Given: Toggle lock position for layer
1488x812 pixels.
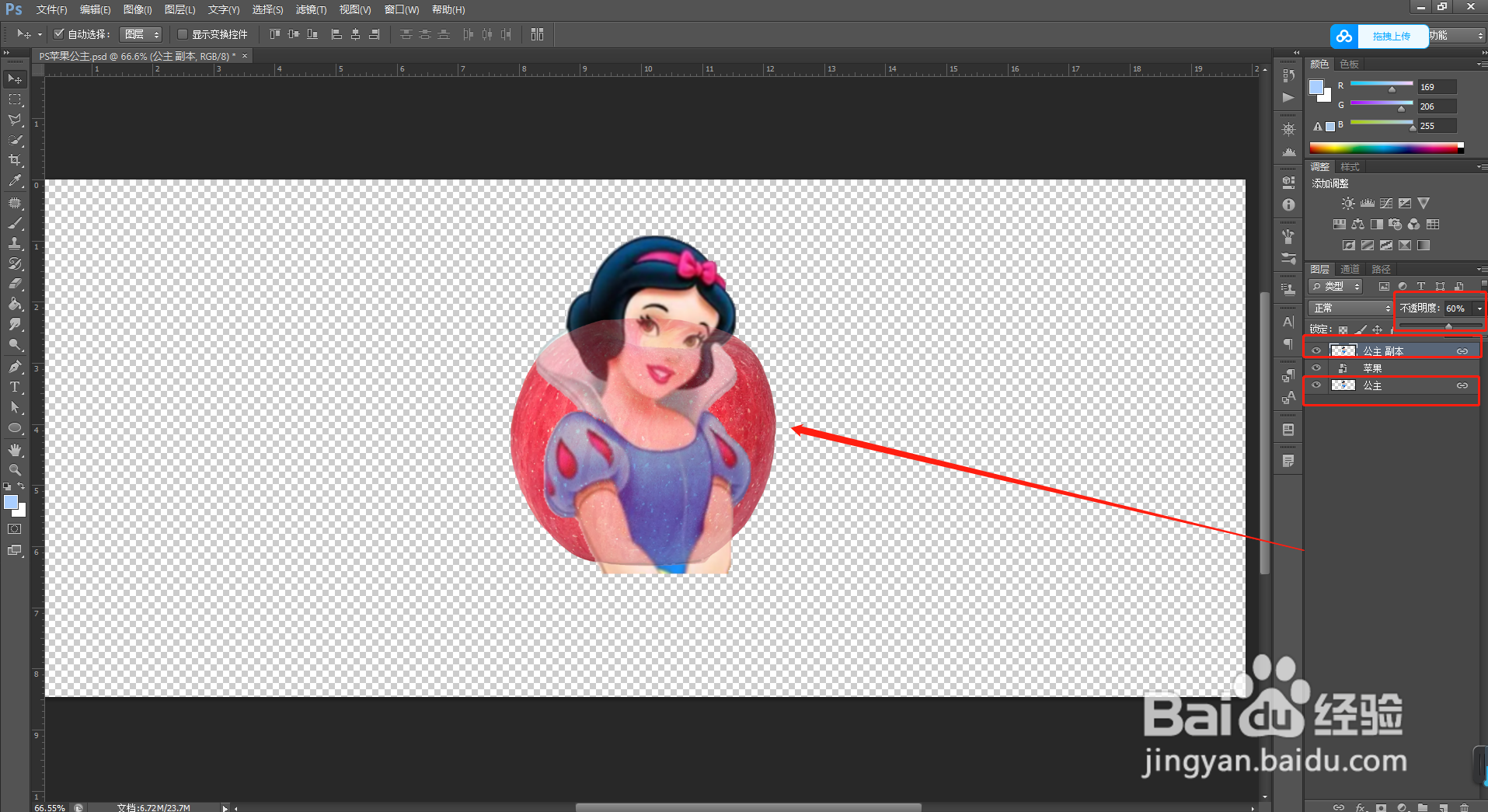Looking at the screenshot, I should point(1377,329).
